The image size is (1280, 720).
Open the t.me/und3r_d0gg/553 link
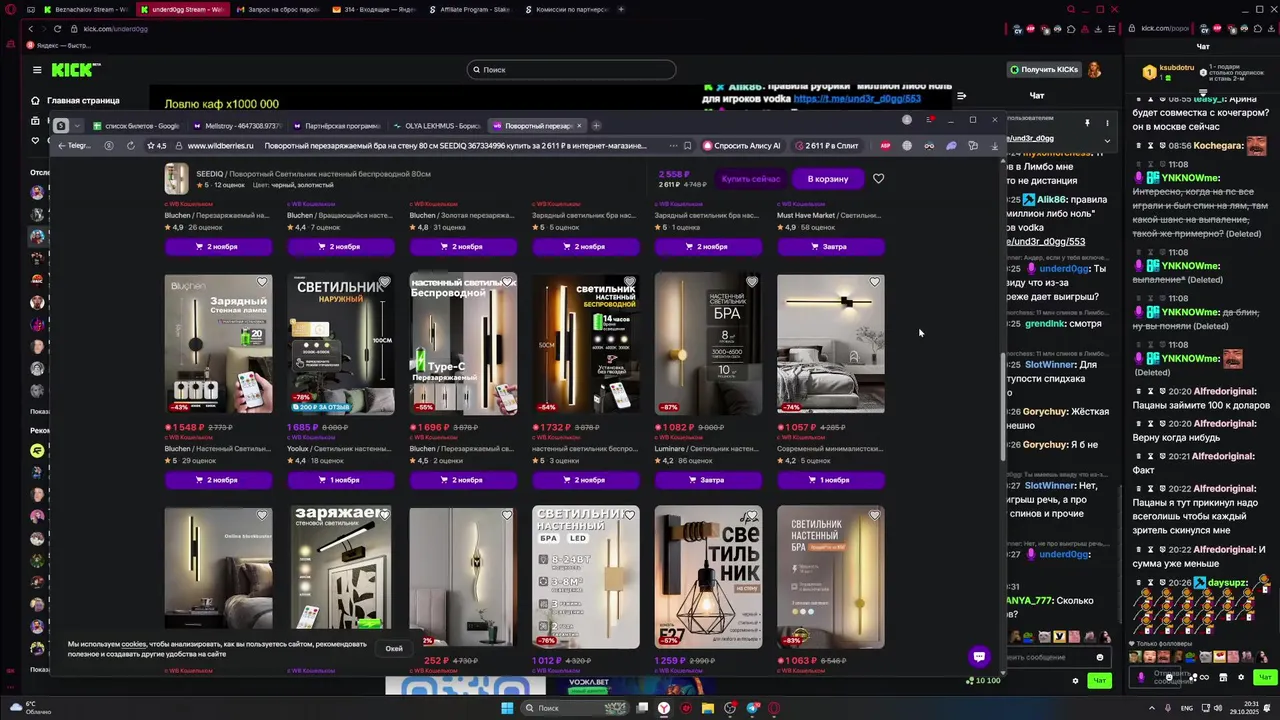coord(856,99)
